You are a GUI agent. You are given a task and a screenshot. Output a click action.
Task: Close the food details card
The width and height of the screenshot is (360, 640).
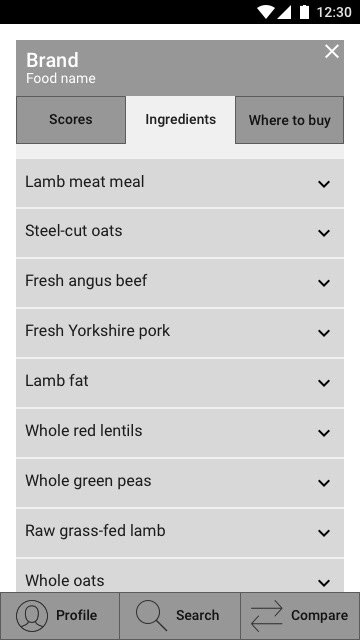[332, 51]
